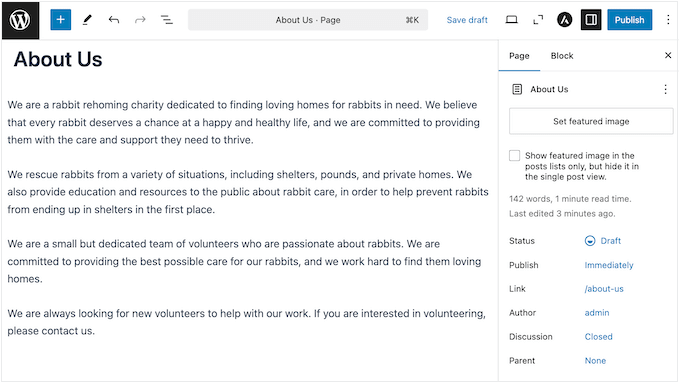Click the paragraph starting "We rescue rabbits from"
This screenshot has width=680, height=384.
coord(248,192)
